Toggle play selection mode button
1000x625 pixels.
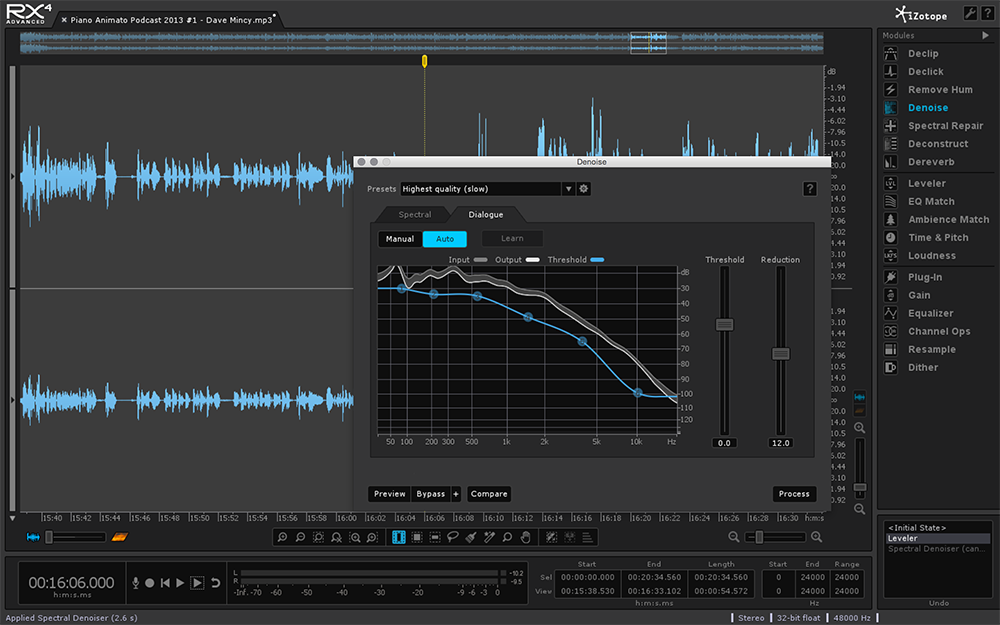(x=198, y=583)
